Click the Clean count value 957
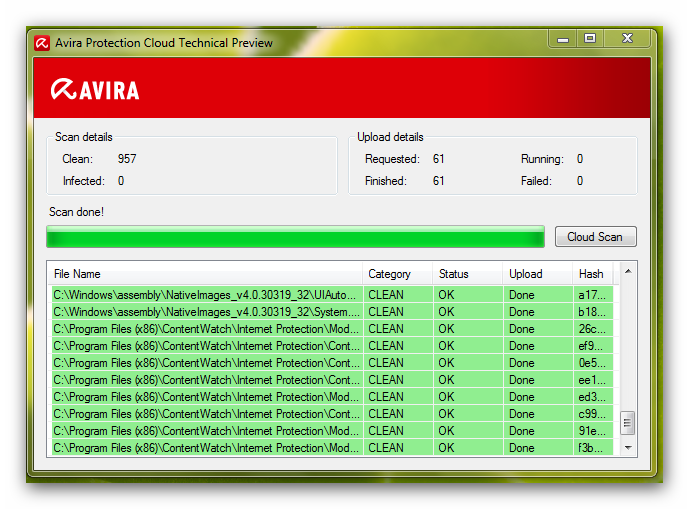The width and height of the screenshot is (689, 509). [127, 159]
